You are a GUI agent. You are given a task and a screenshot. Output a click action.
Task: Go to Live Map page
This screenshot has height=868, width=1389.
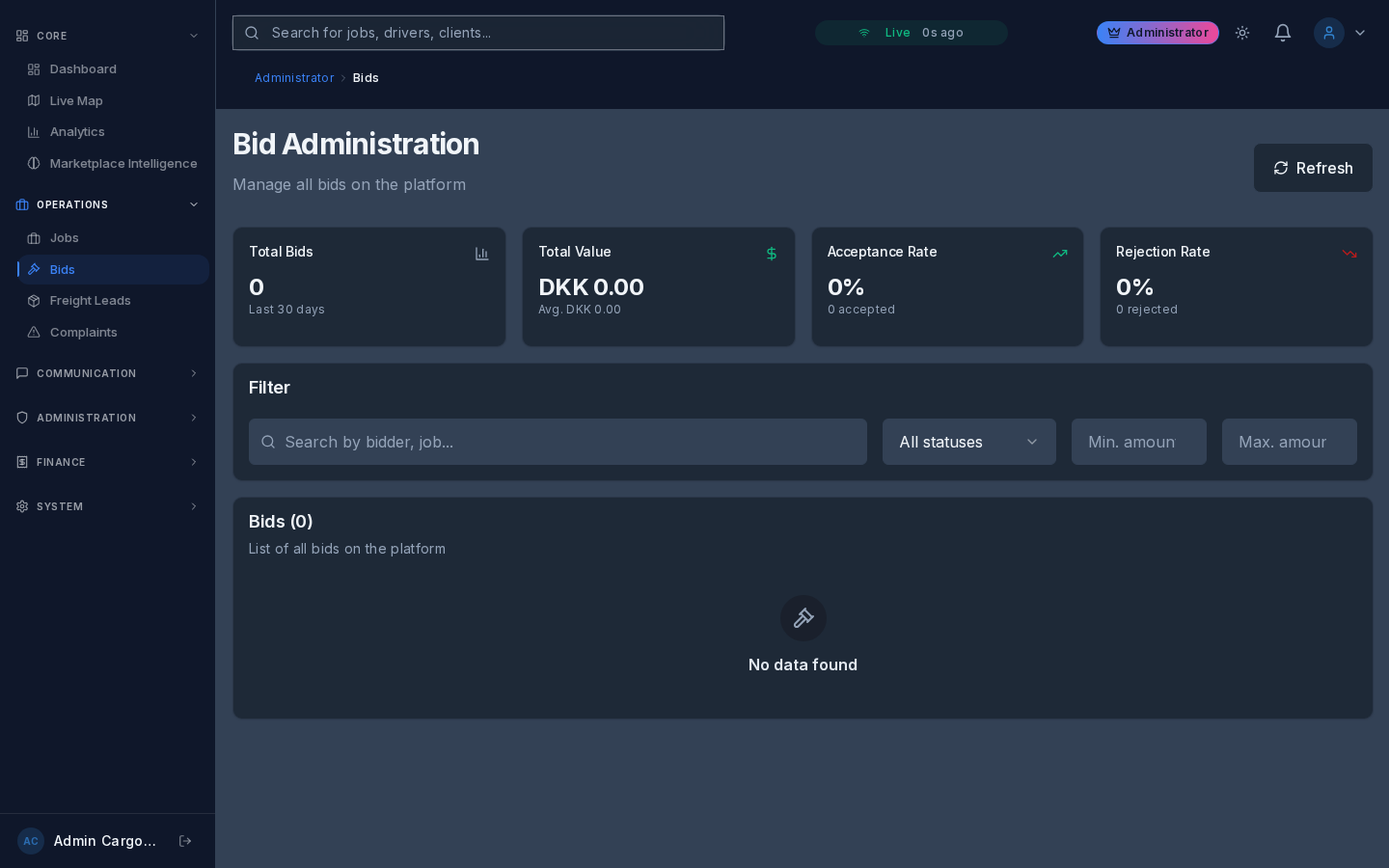point(76,100)
